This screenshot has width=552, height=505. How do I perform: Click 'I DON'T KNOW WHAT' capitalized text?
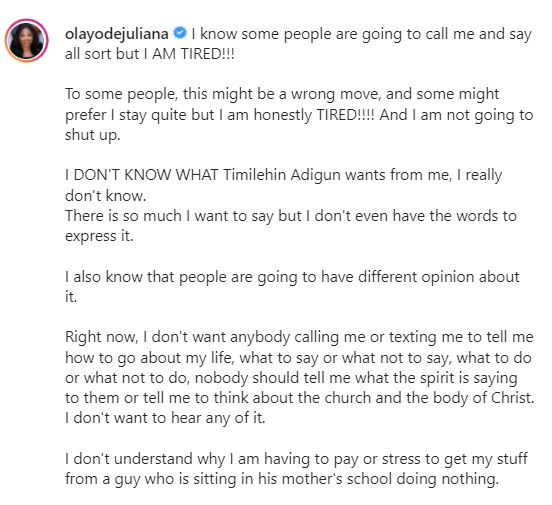click(142, 175)
